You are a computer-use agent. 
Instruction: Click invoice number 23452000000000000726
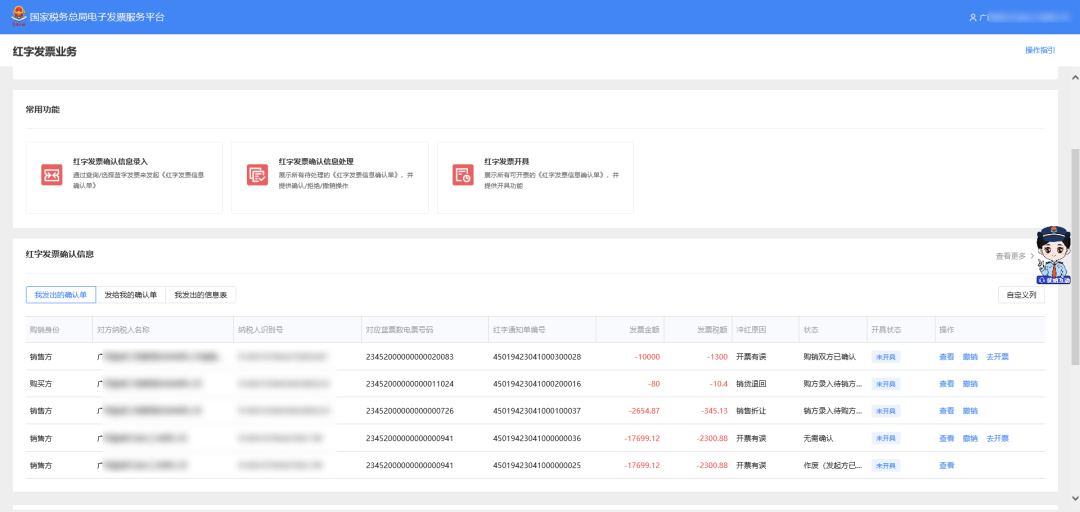[409, 411]
